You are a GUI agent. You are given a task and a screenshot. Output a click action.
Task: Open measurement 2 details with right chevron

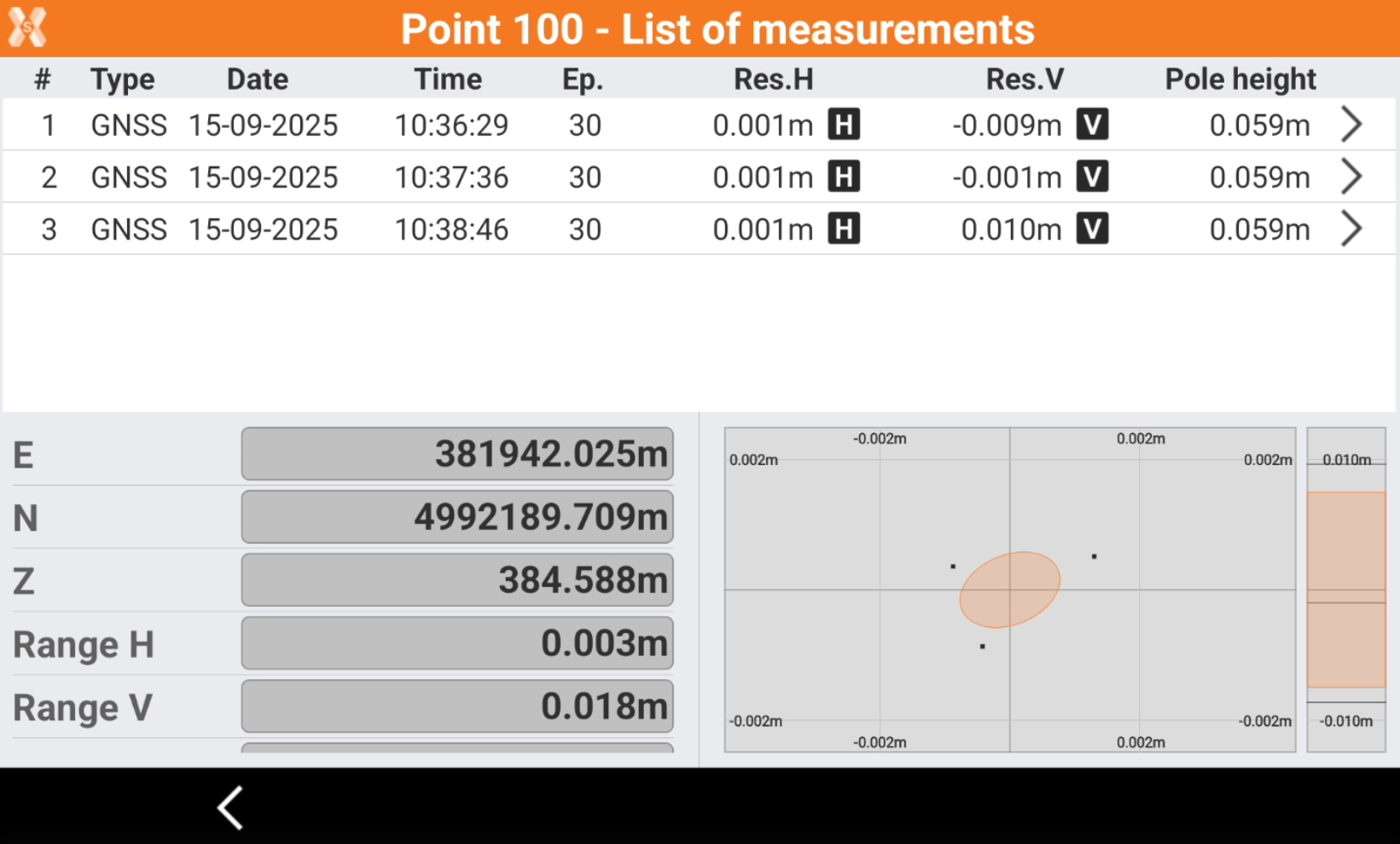click(1351, 177)
